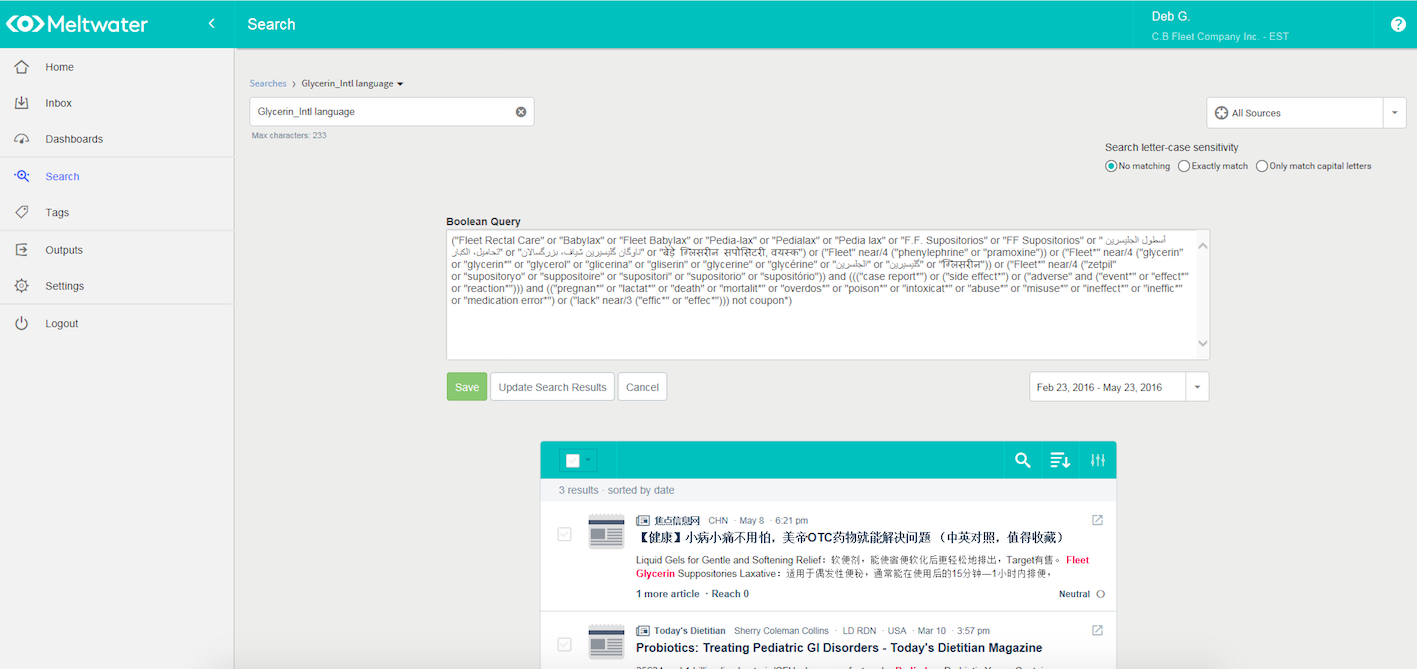
Task: Click the green Save button
Action: click(467, 387)
